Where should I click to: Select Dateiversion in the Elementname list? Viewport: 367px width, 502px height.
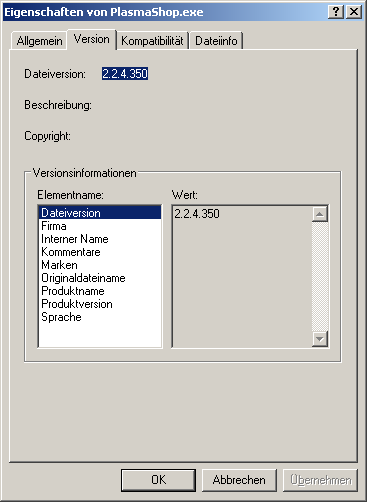click(x=100, y=213)
